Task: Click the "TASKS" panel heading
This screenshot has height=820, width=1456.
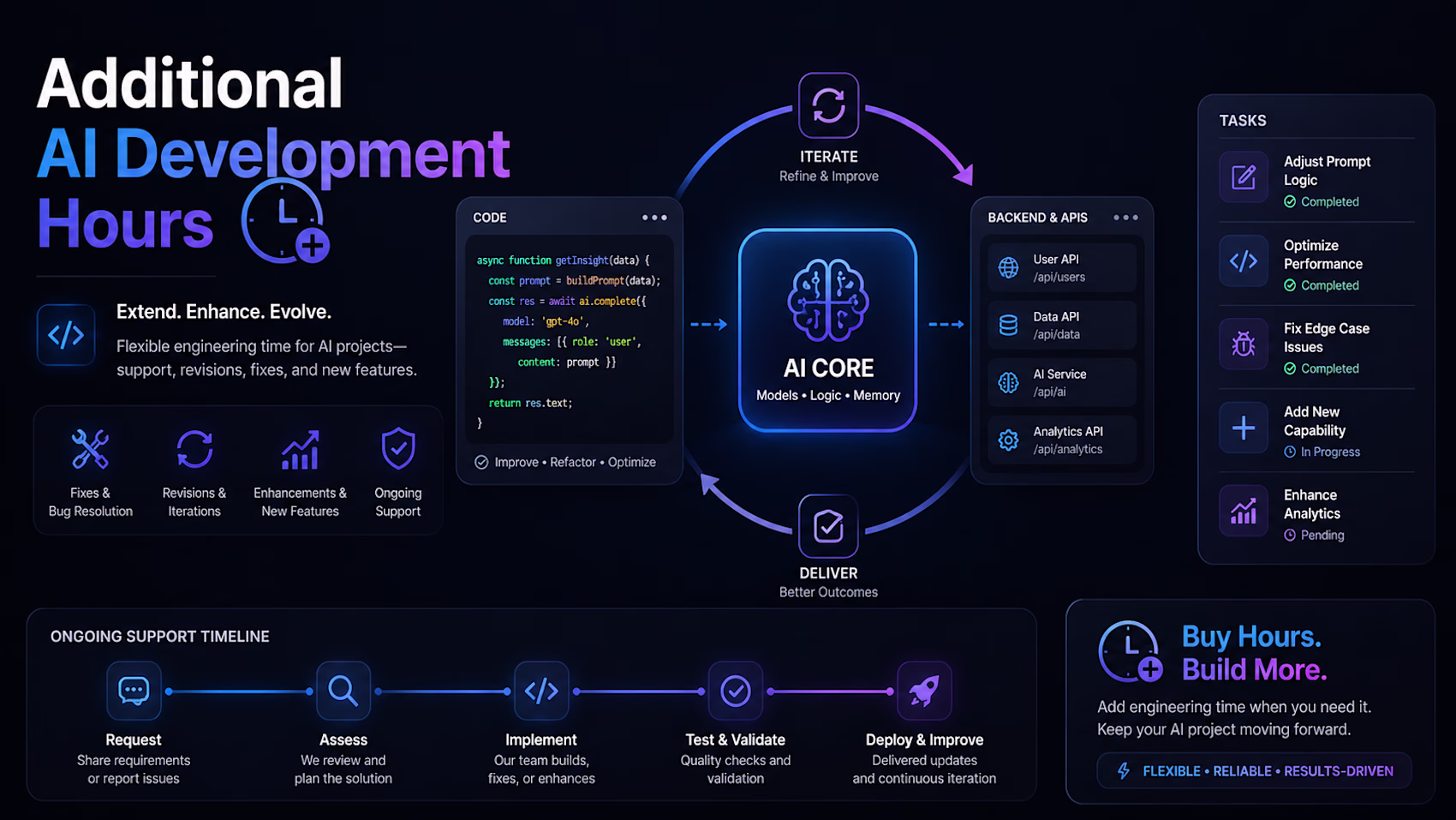Action: 1243,121
